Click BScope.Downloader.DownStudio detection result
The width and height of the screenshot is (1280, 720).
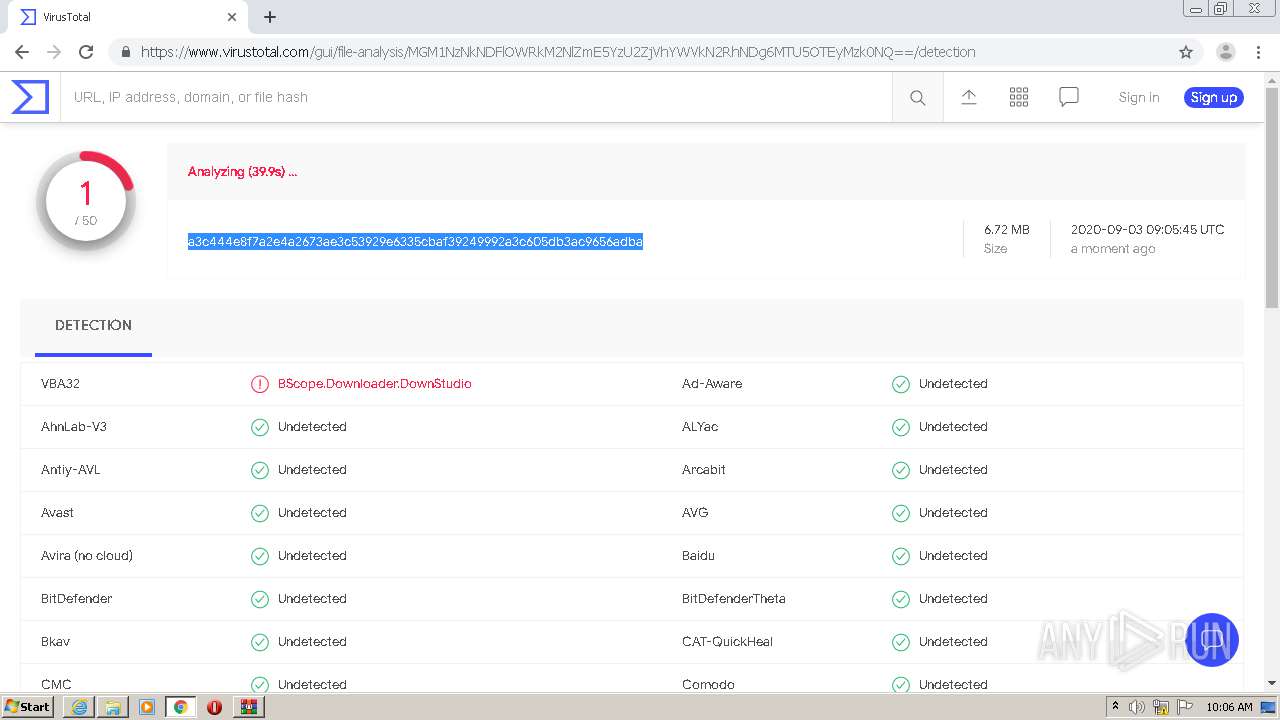click(x=375, y=384)
